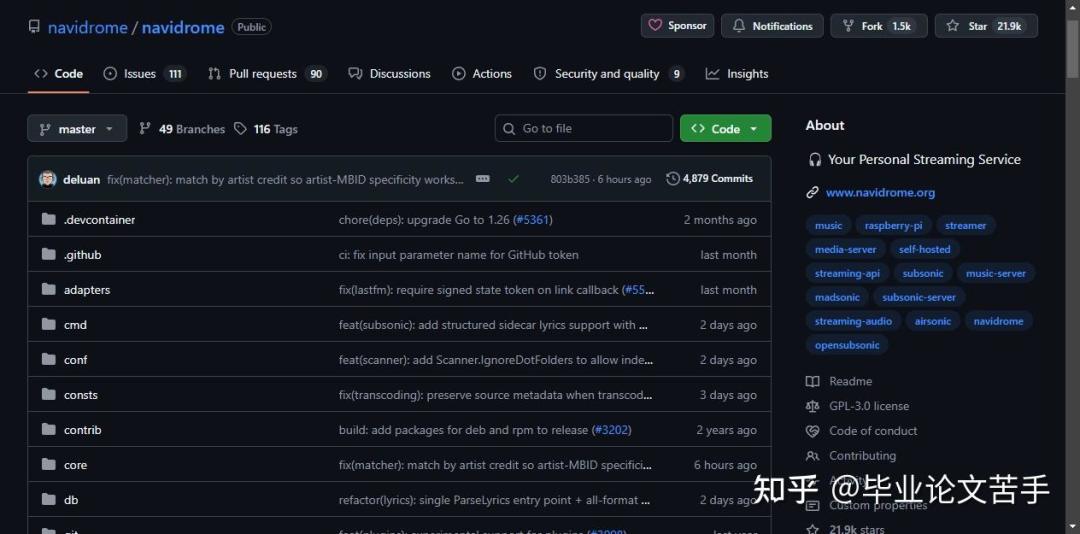
Task: Open the conf folder
Action: coord(76,360)
